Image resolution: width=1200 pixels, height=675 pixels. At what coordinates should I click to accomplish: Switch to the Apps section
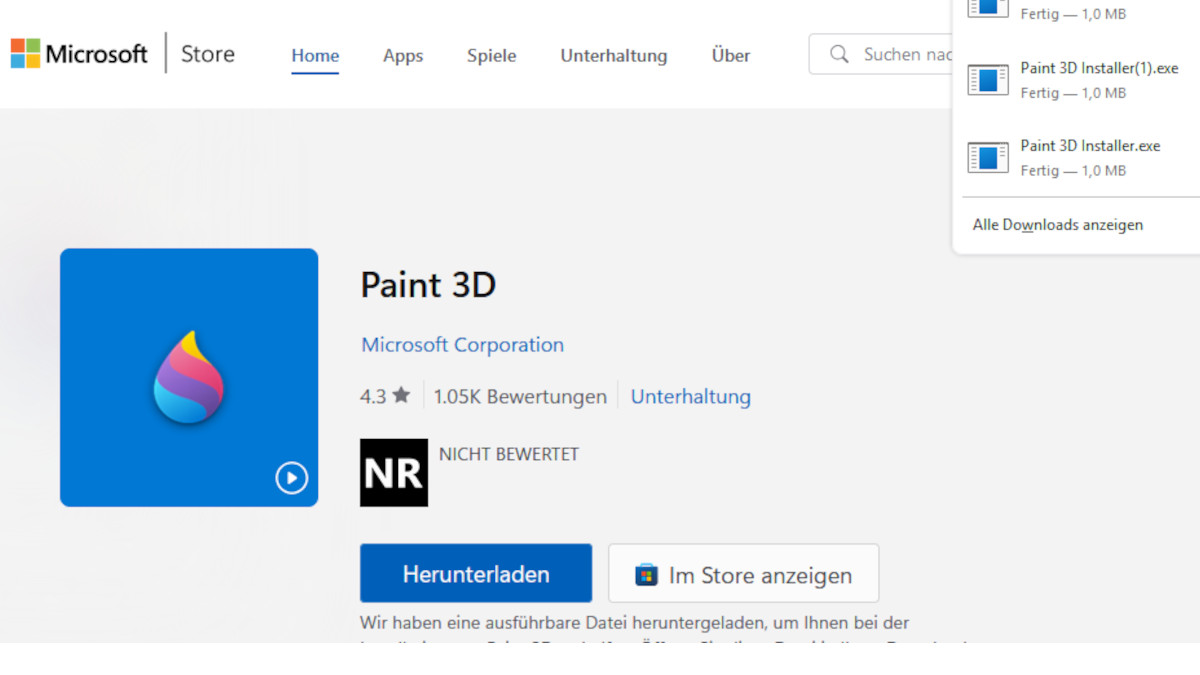(402, 56)
